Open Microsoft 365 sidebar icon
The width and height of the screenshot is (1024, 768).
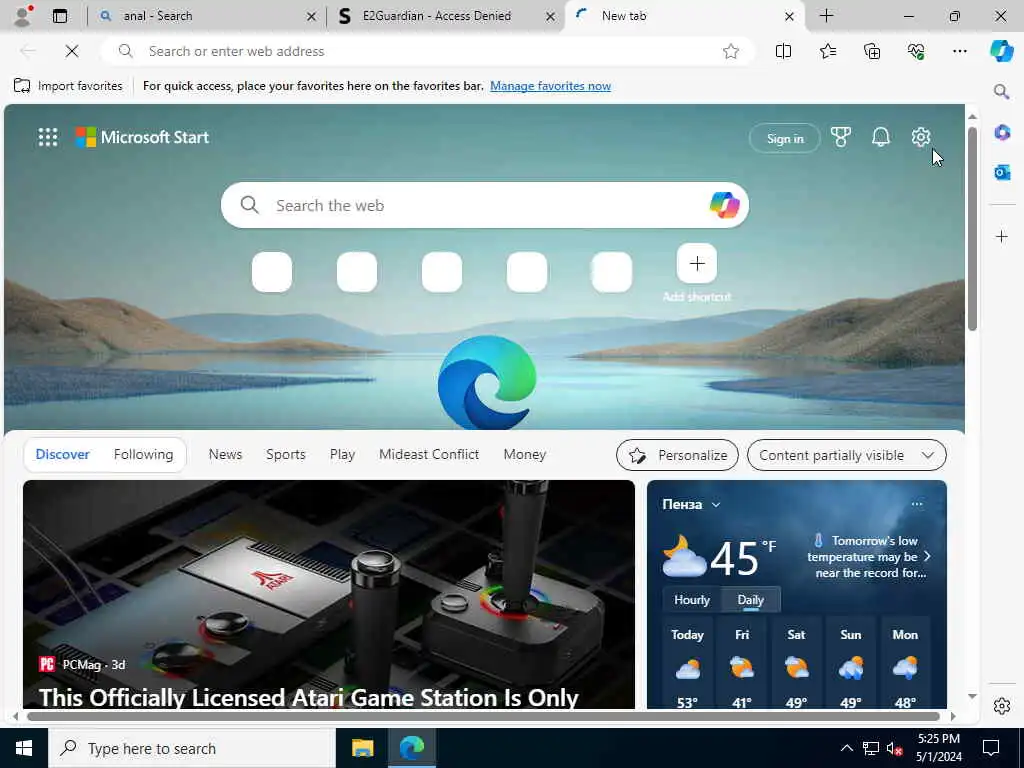[1002, 133]
